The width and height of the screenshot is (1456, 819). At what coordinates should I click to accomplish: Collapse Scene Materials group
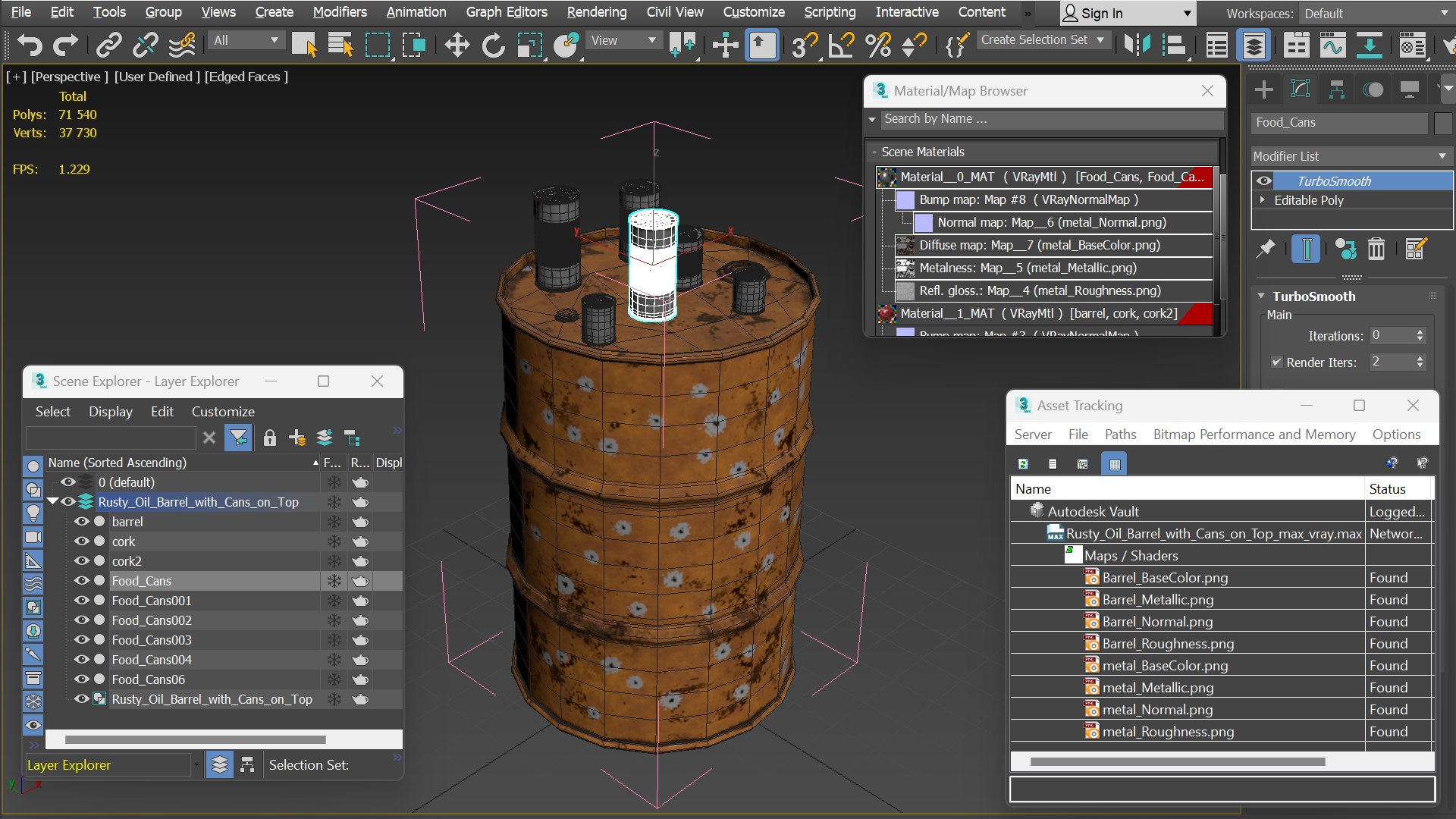[874, 152]
